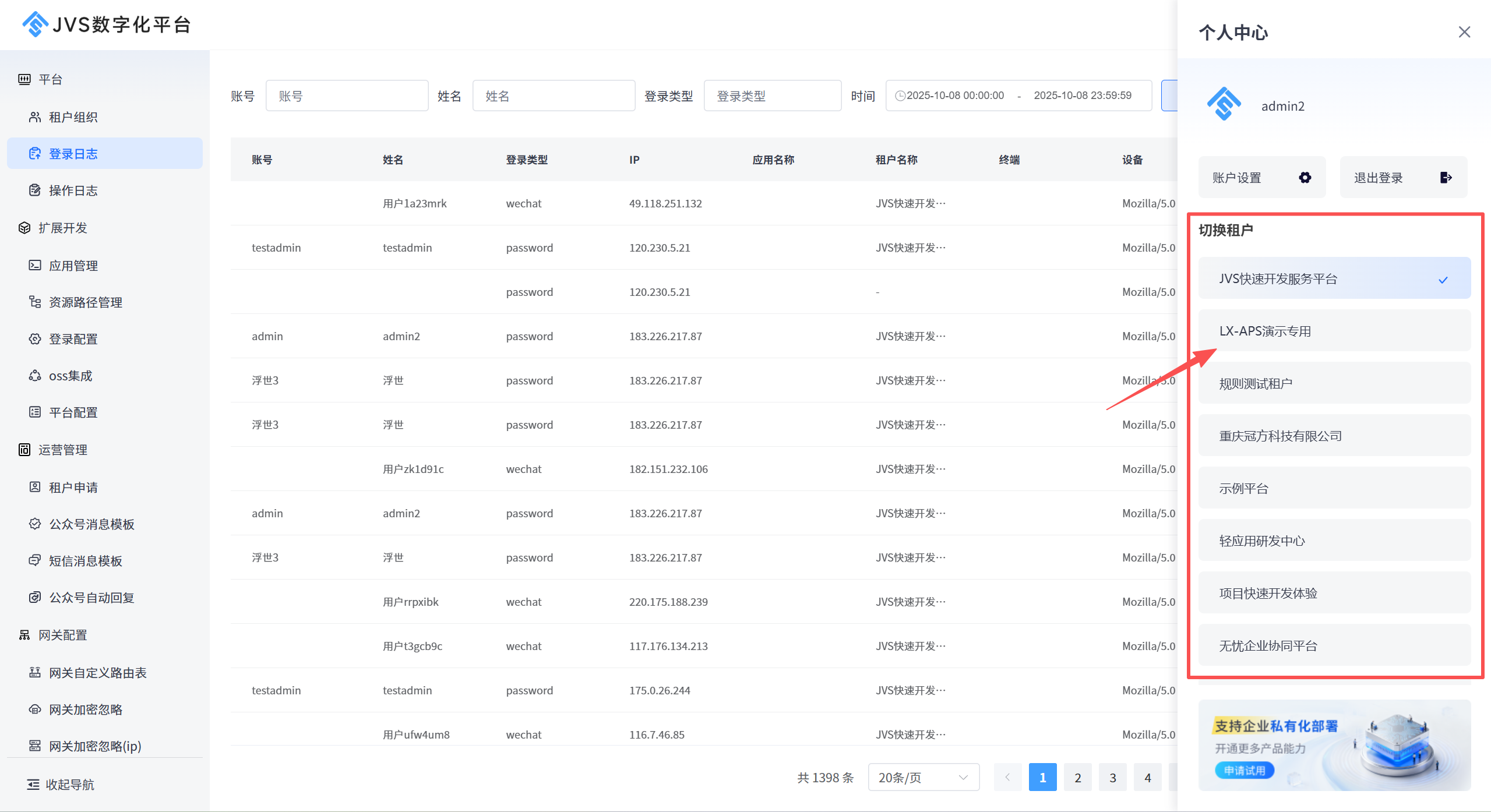
Task: Click the 租户组织 sidebar icon
Action: 35,117
